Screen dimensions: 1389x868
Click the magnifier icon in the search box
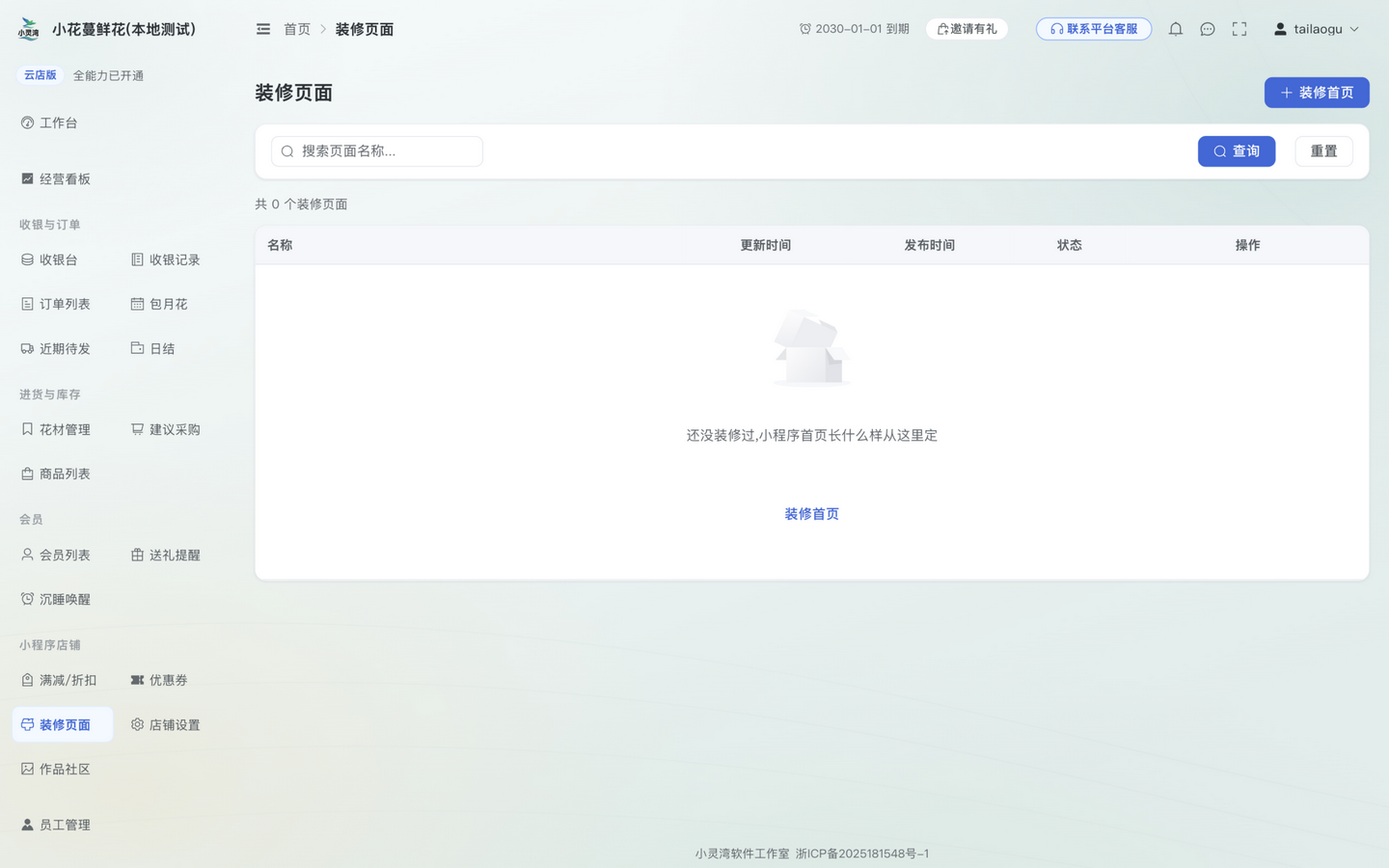click(287, 151)
